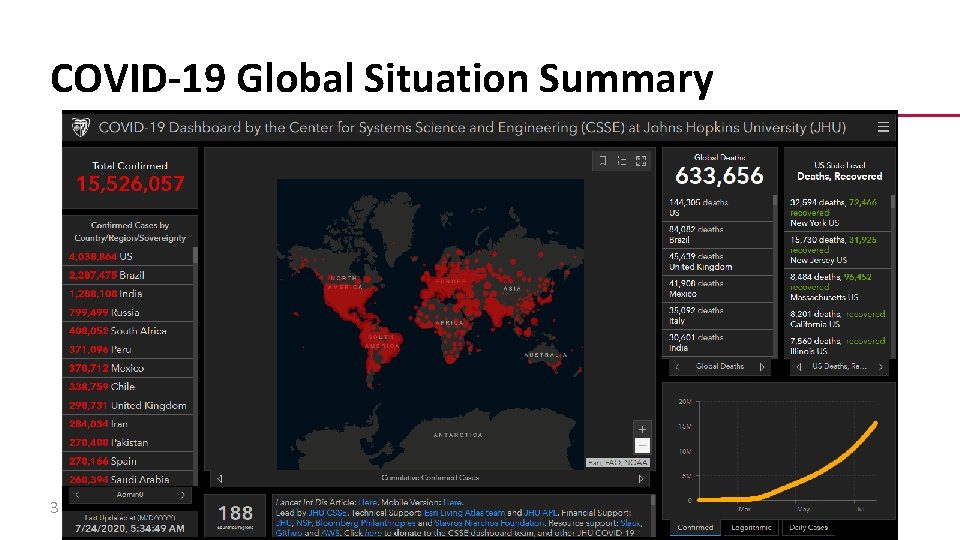Select Illinois US state entry
This screenshot has width=960, height=540.
click(838, 345)
